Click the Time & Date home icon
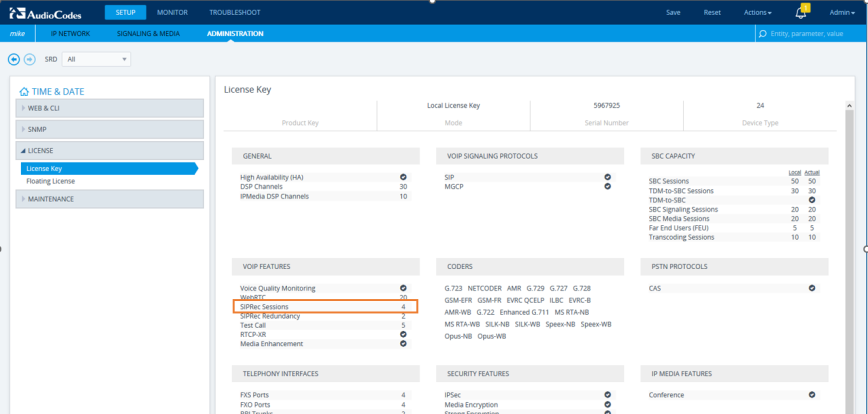Image resolution: width=868 pixels, height=414 pixels. [24, 91]
